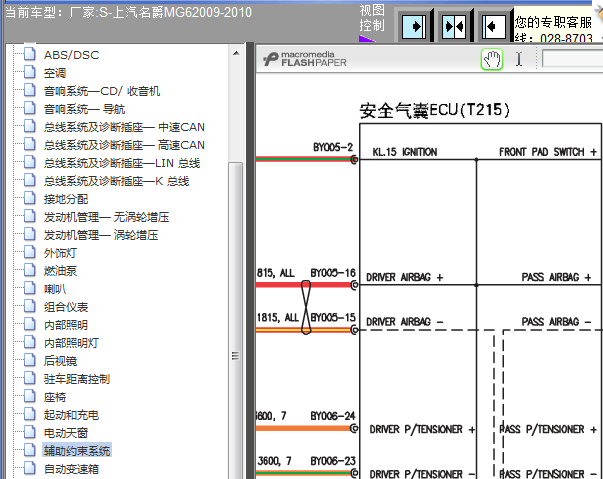Click the tree panel scrollbar thumb
This screenshot has width=603, height=479.
[236, 321]
